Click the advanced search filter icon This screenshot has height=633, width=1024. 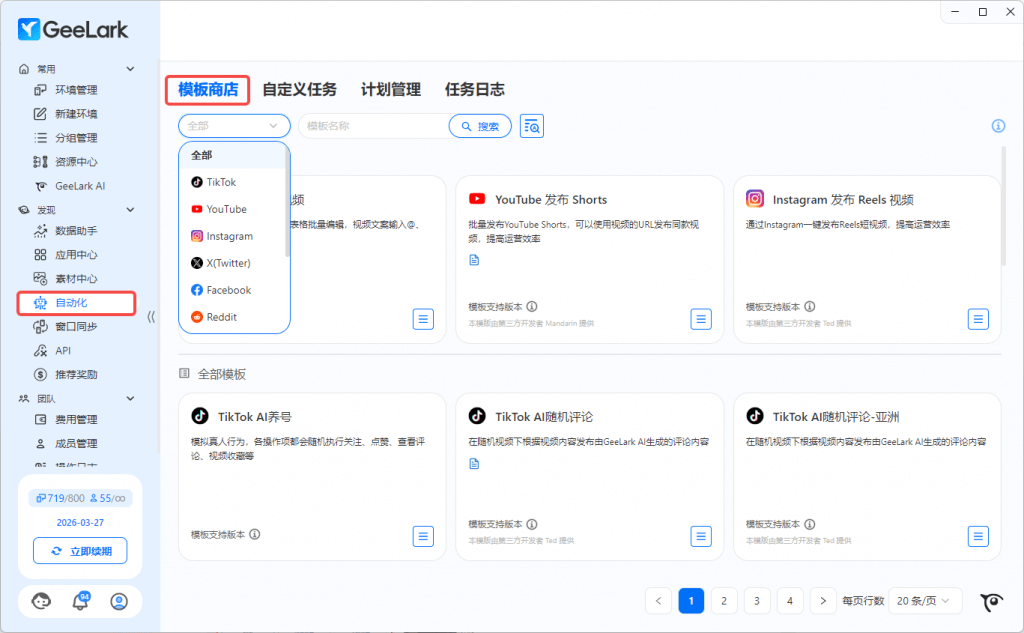(x=532, y=126)
